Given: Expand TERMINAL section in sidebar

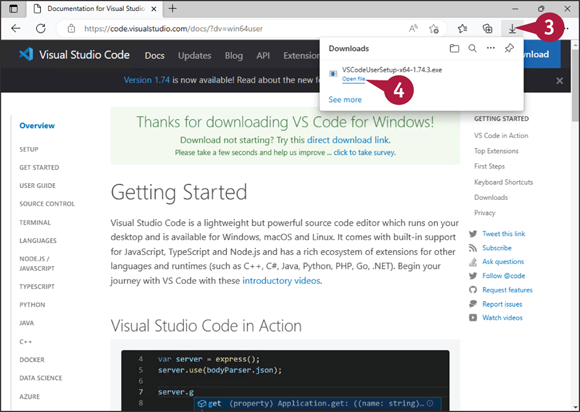Looking at the screenshot, I should (35, 223).
